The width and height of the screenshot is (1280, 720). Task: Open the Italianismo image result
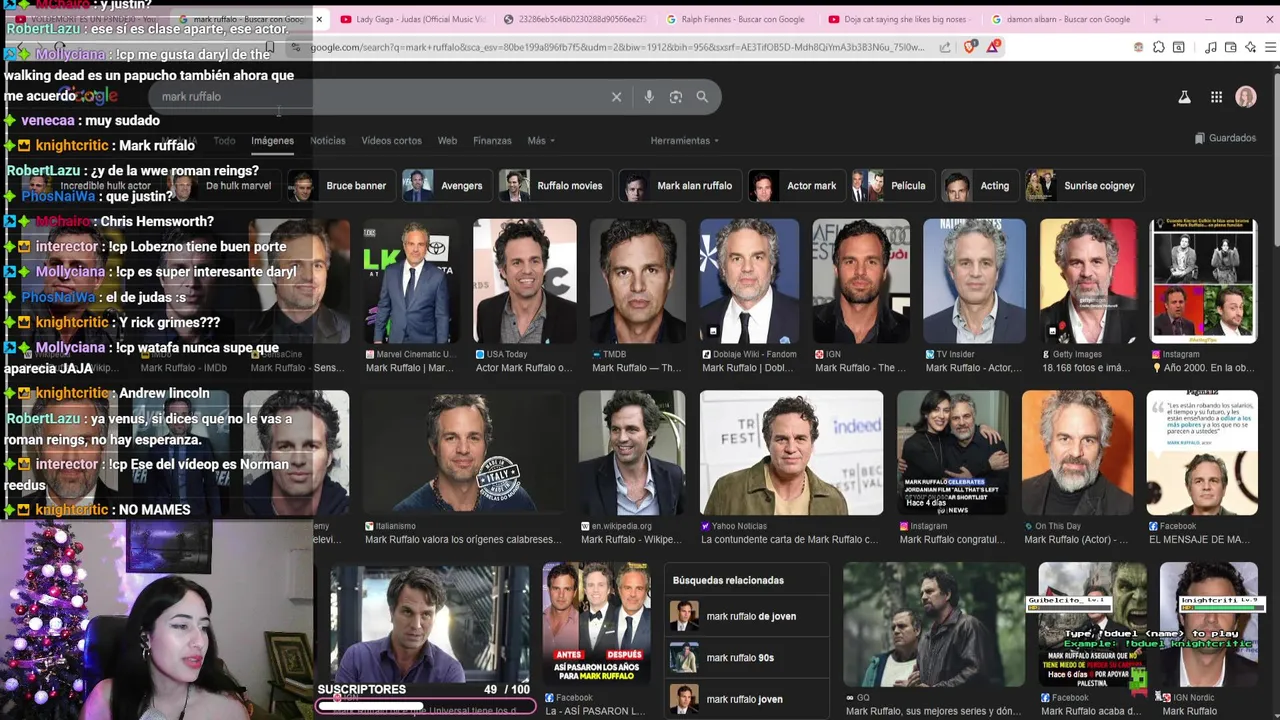point(464,453)
